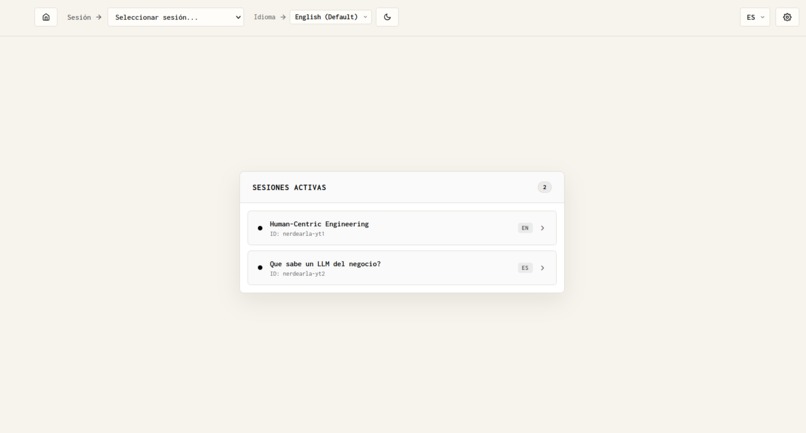The height and width of the screenshot is (433, 806).
Task: Click the 'Sesión' label in the top bar
Action: (x=79, y=17)
